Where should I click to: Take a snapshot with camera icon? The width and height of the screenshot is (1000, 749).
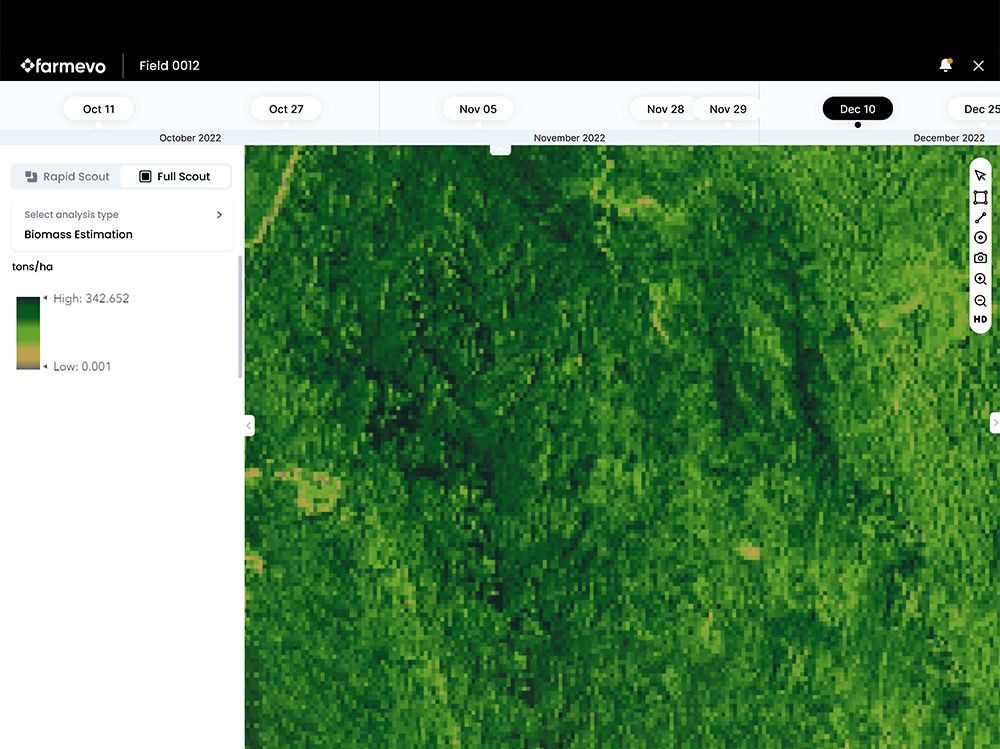(x=980, y=258)
